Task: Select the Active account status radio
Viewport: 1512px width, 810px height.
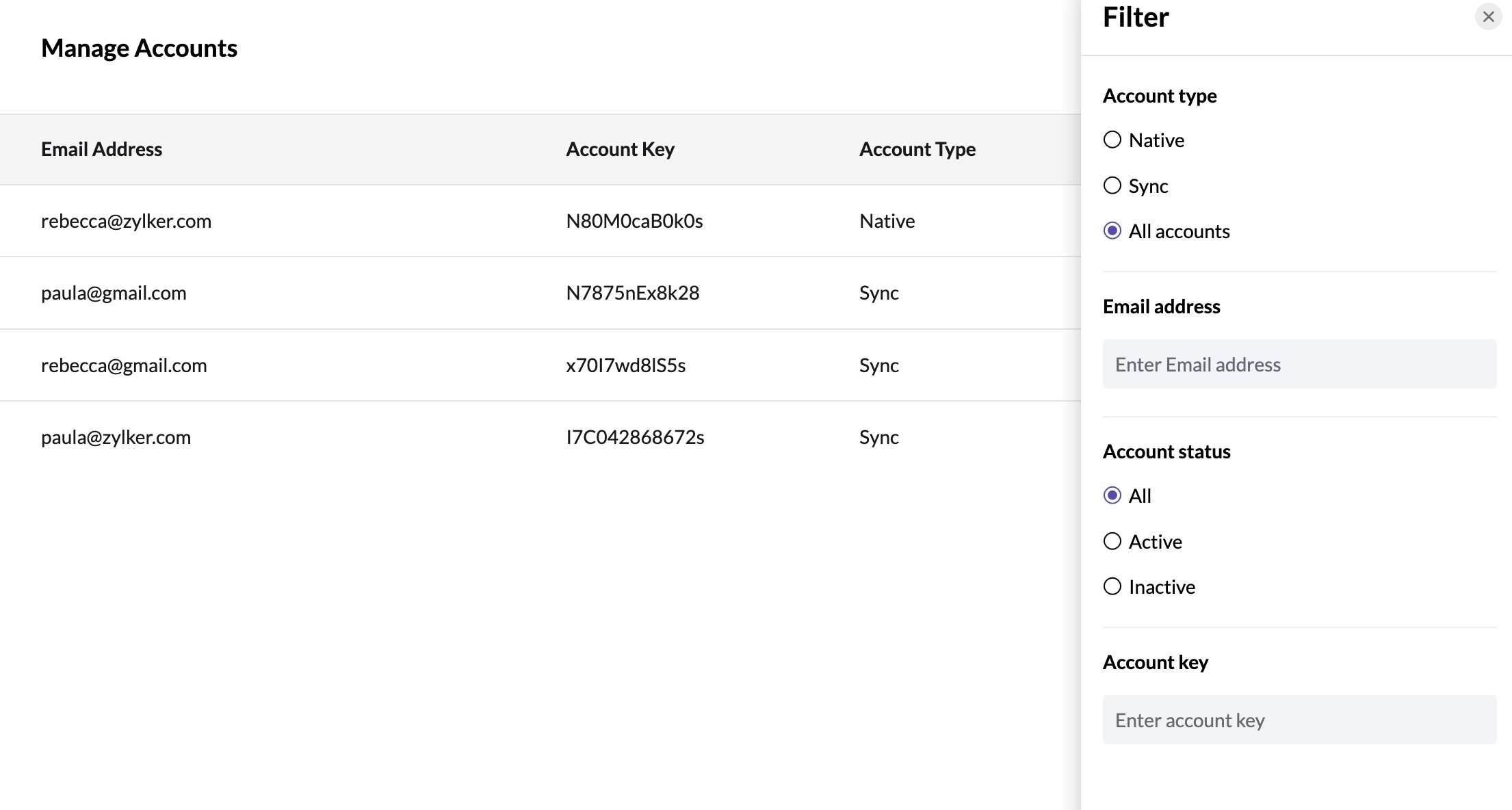Action: click(1112, 541)
